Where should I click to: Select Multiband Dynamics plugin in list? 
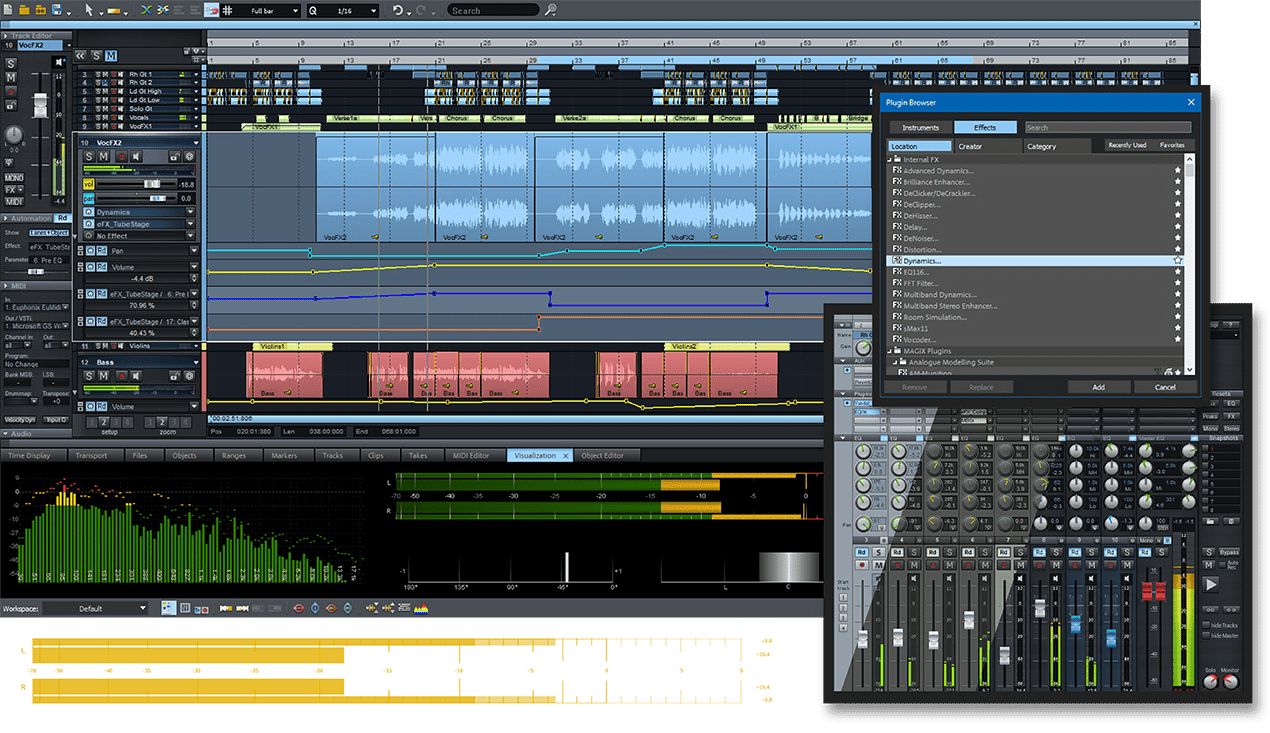click(x=938, y=295)
